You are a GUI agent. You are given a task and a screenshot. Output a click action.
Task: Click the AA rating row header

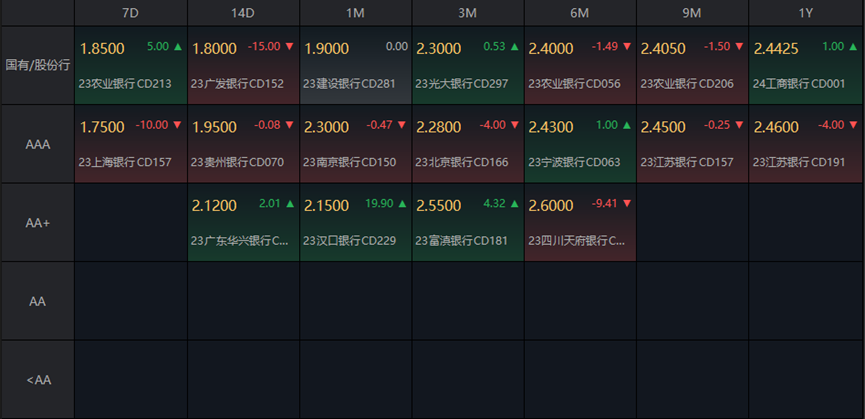38,302
